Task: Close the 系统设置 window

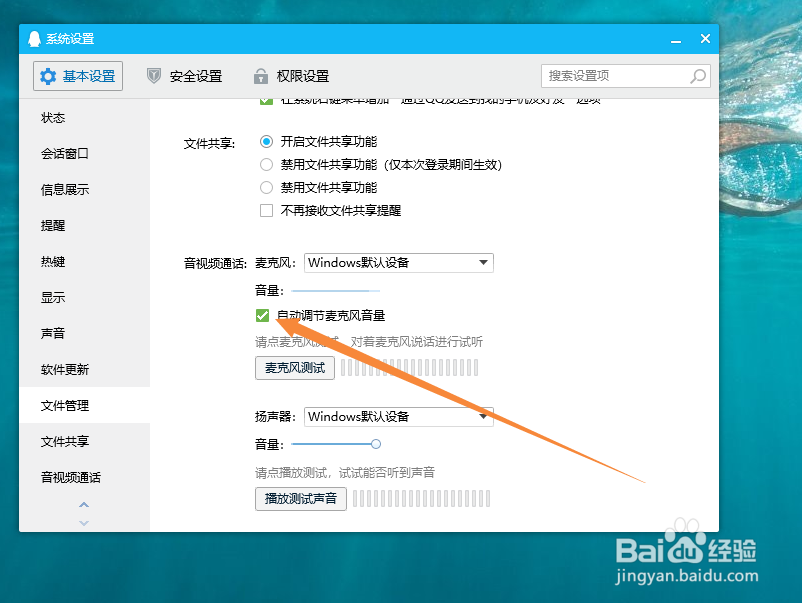Action: click(x=705, y=38)
